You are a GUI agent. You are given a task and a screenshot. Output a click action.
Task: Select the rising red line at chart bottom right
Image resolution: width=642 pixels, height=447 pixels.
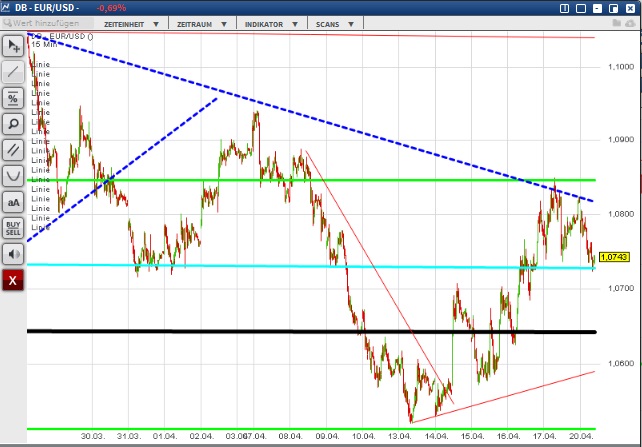[x=504, y=397]
